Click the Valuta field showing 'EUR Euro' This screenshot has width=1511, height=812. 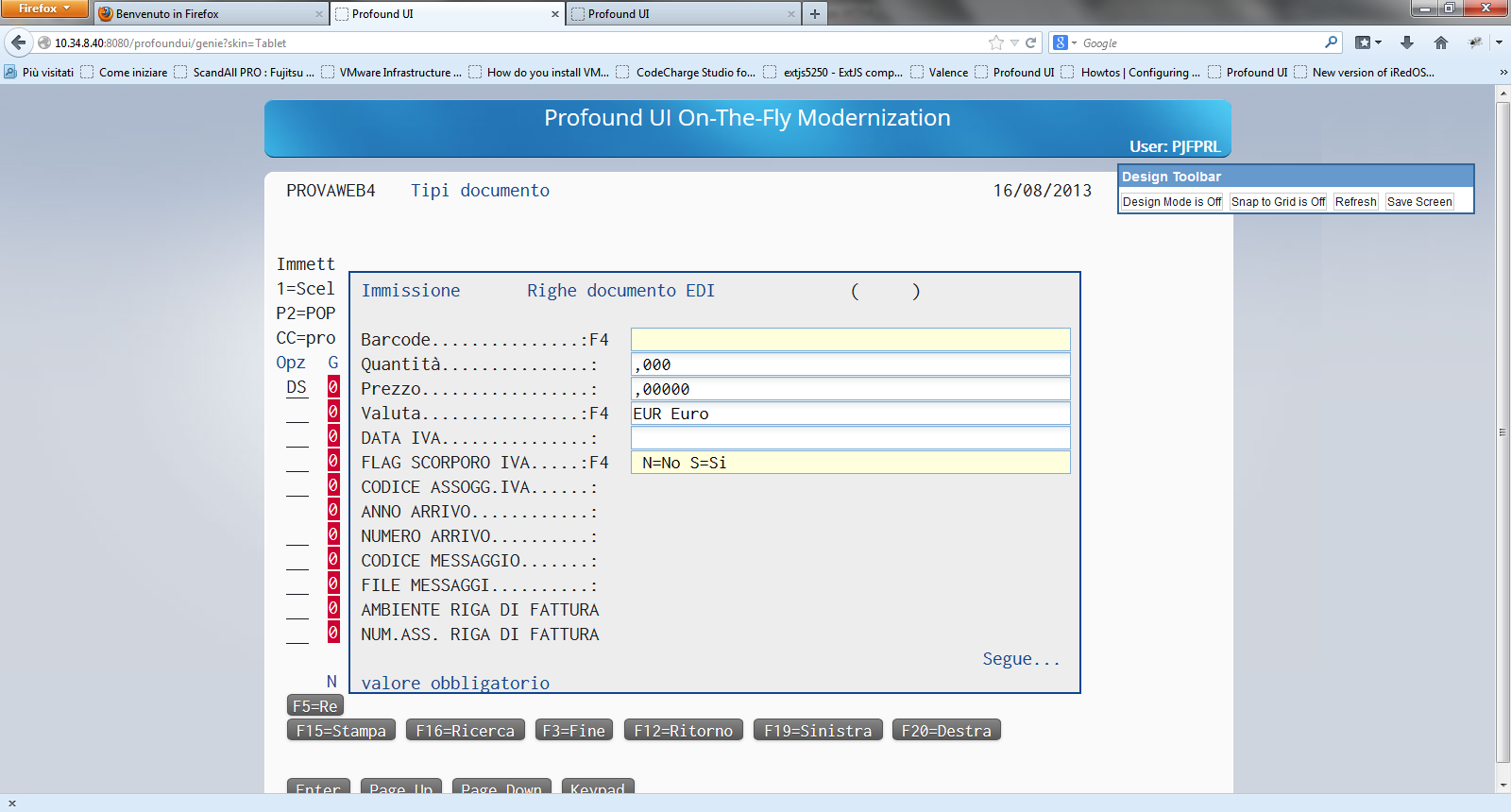coord(850,414)
